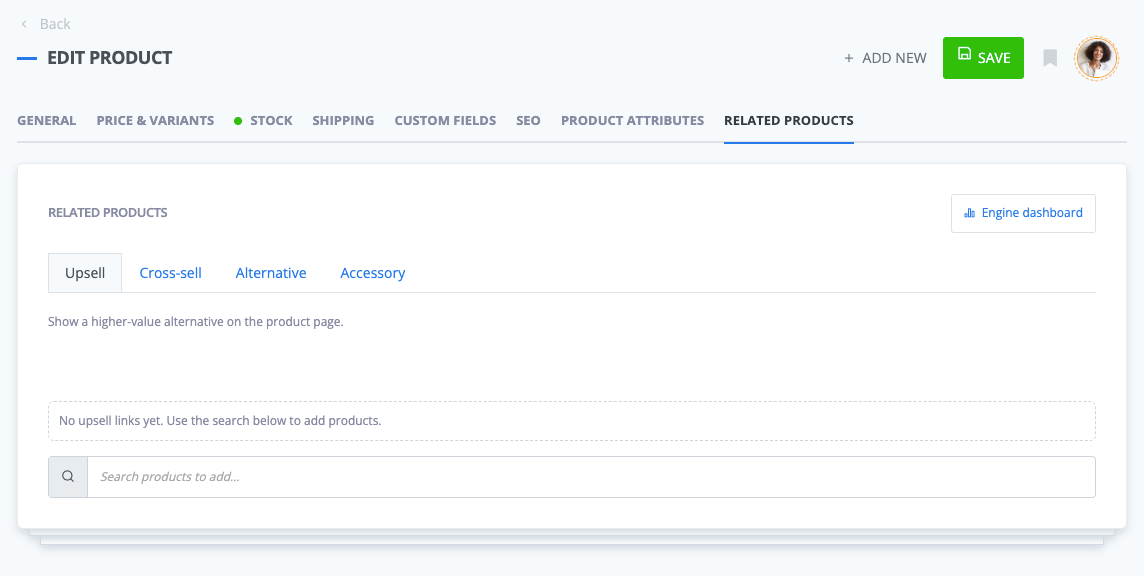Select the Related Products tab

pyautogui.click(x=789, y=120)
